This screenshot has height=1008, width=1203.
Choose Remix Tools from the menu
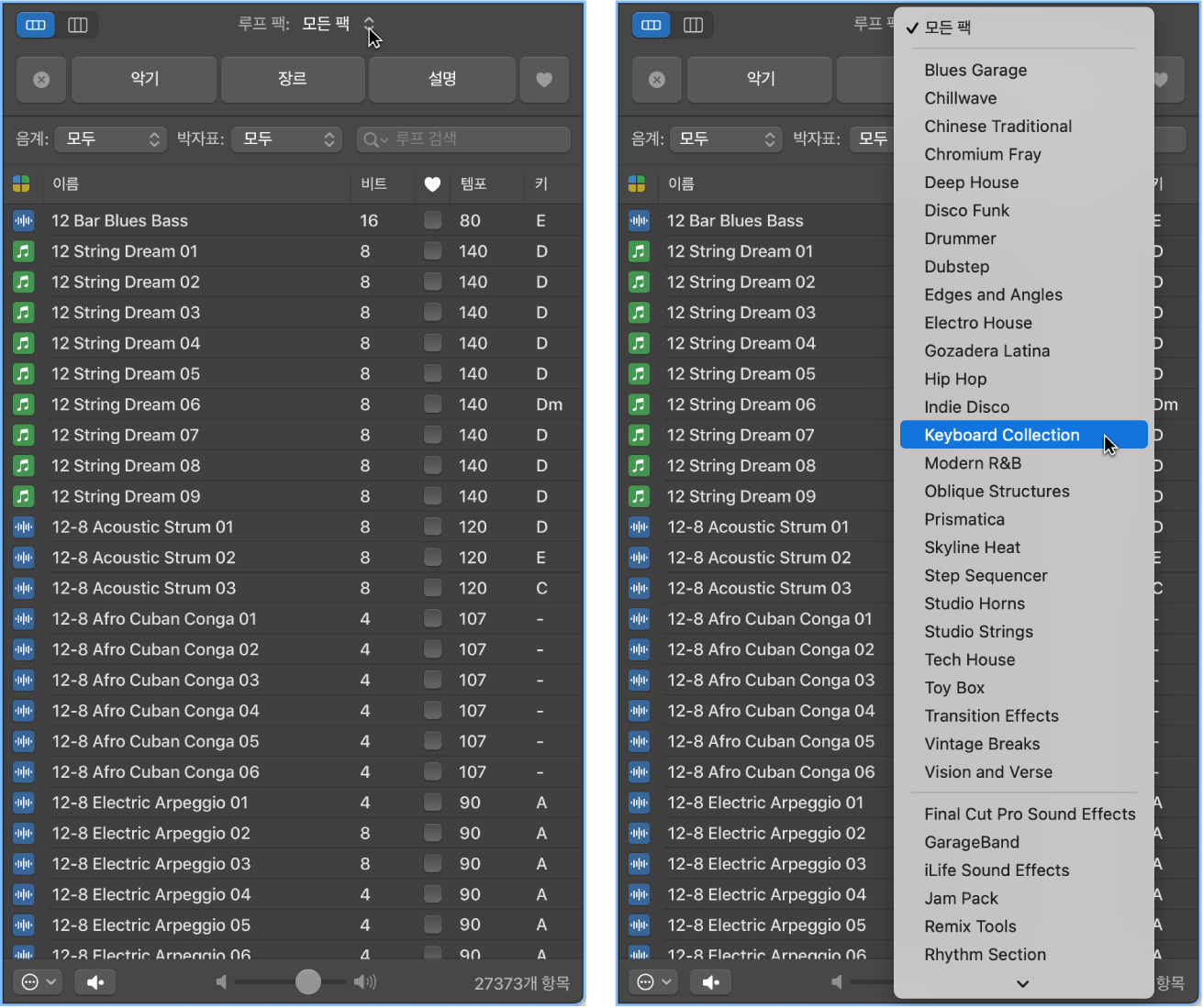point(1024,926)
